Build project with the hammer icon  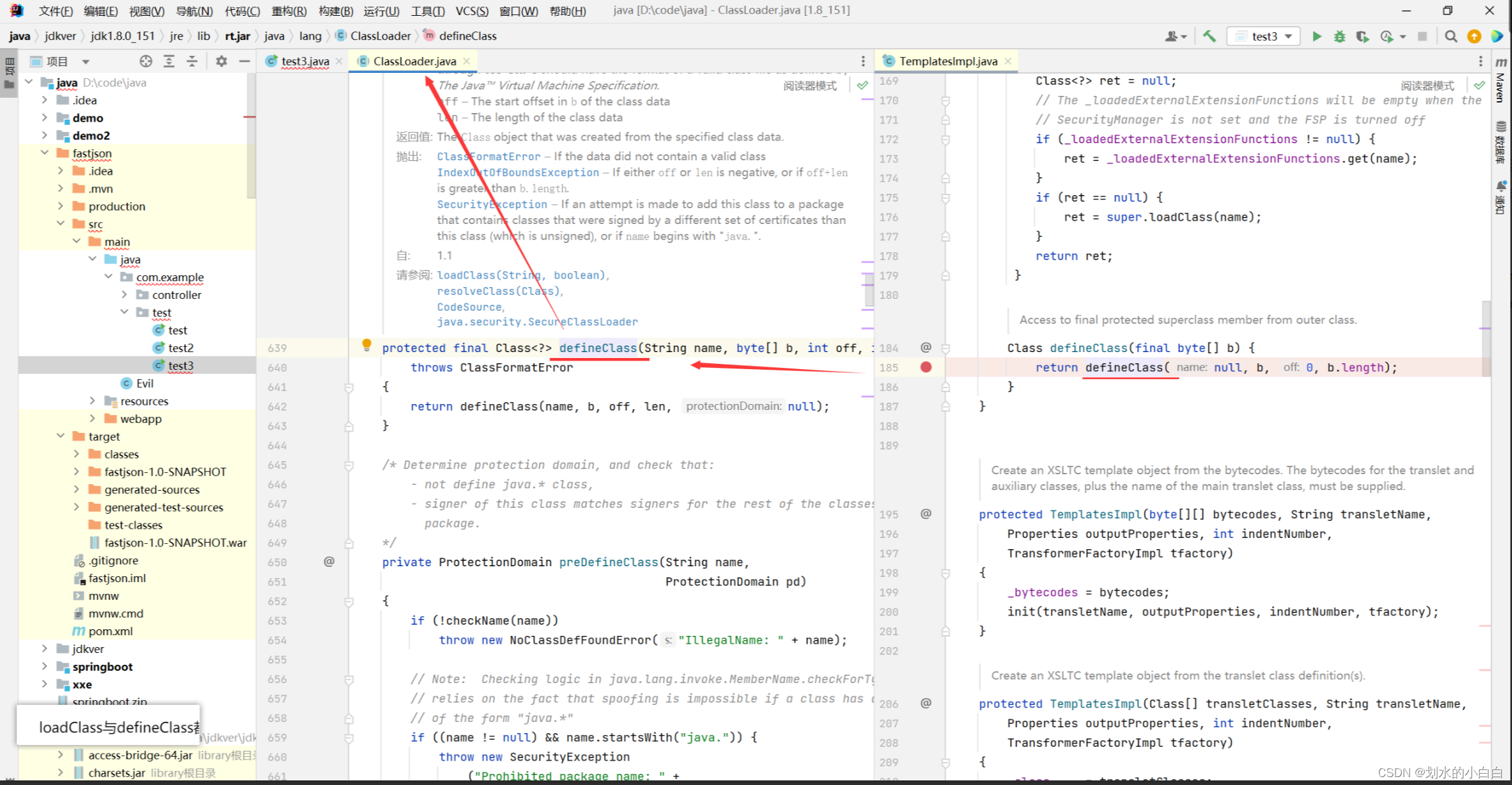(1209, 36)
